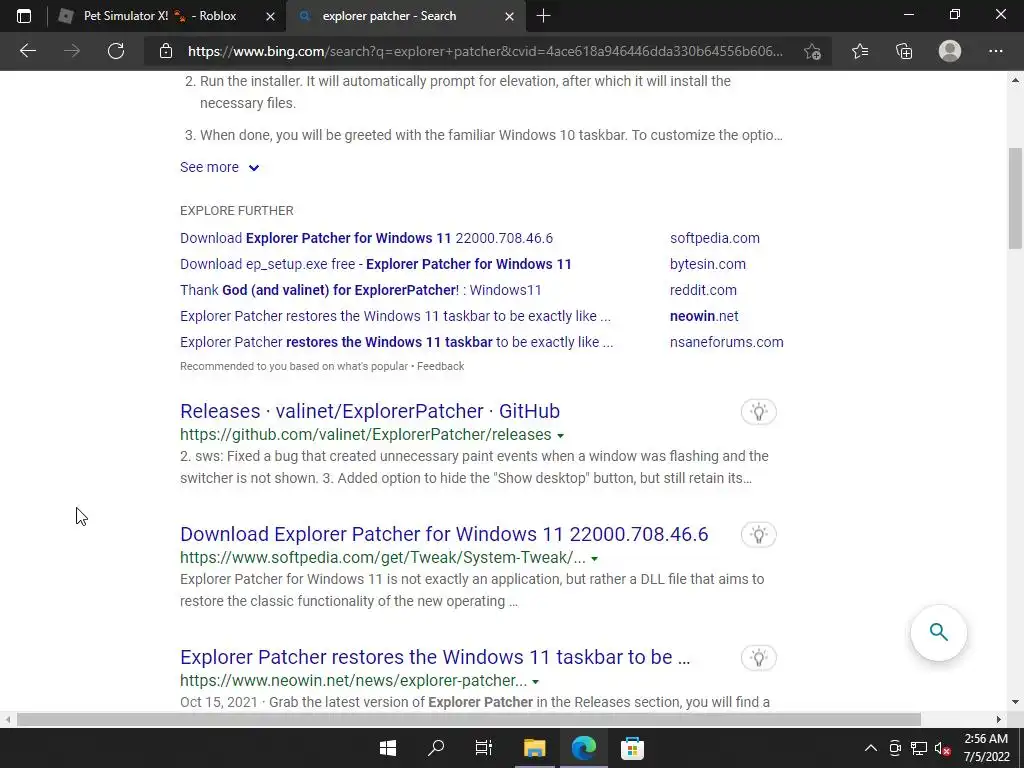This screenshot has width=1024, height=768.
Task: Go back to previous page
Action: pyautogui.click(x=27, y=51)
